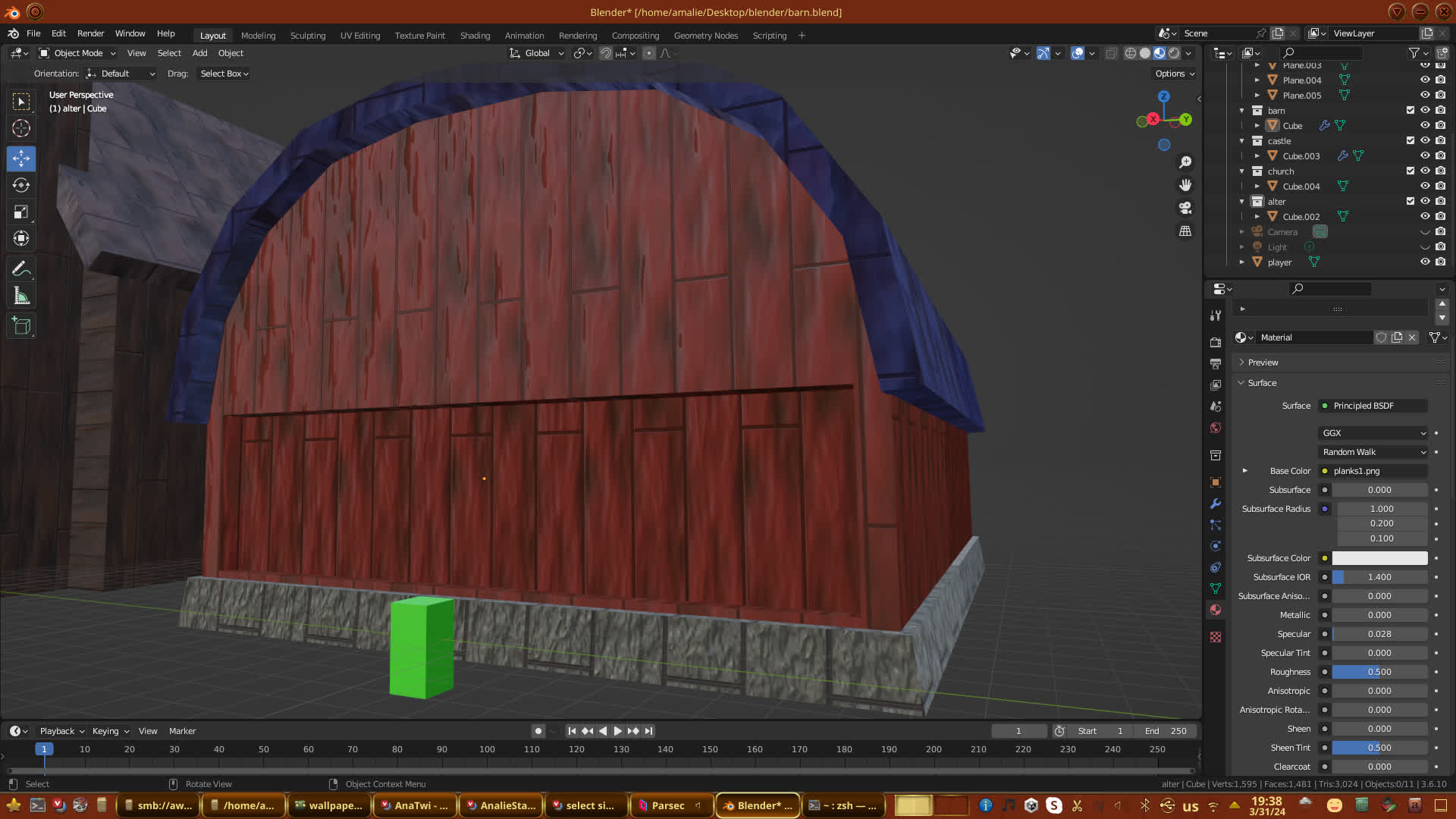The width and height of the screenshot is (1456, 819).
Task: Click the Cursor tool icon
Action: [21, 128]
